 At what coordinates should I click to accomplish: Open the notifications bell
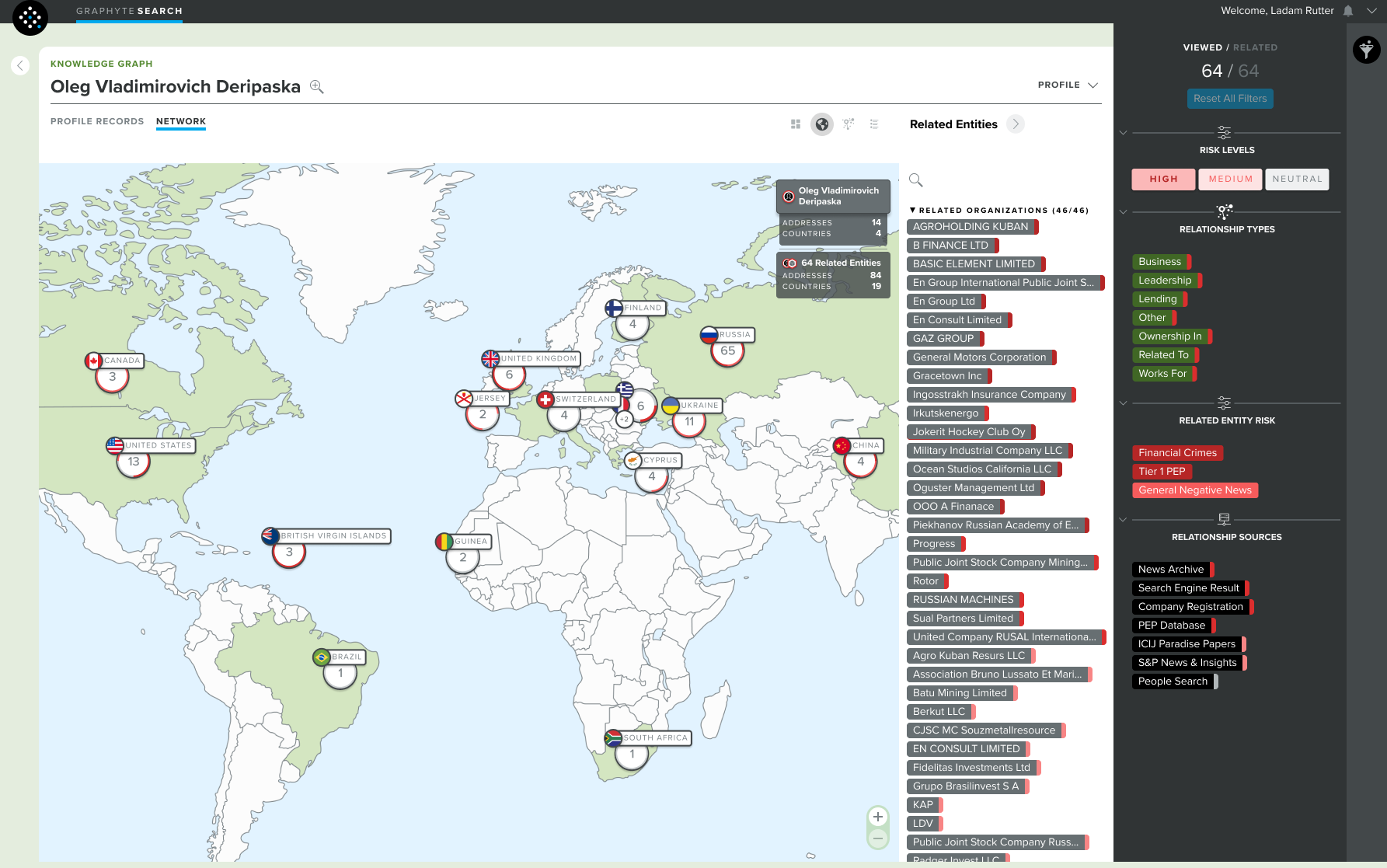click(x=1348, y=11)
